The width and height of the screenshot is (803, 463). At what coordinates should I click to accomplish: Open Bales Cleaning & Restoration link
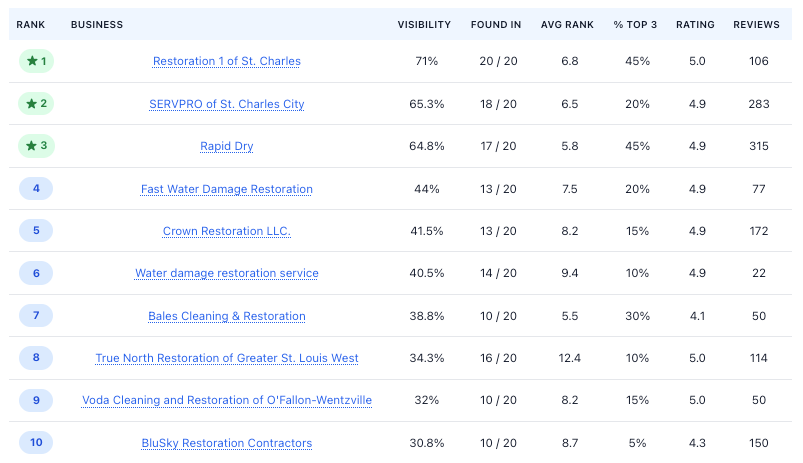pos(227,316)
